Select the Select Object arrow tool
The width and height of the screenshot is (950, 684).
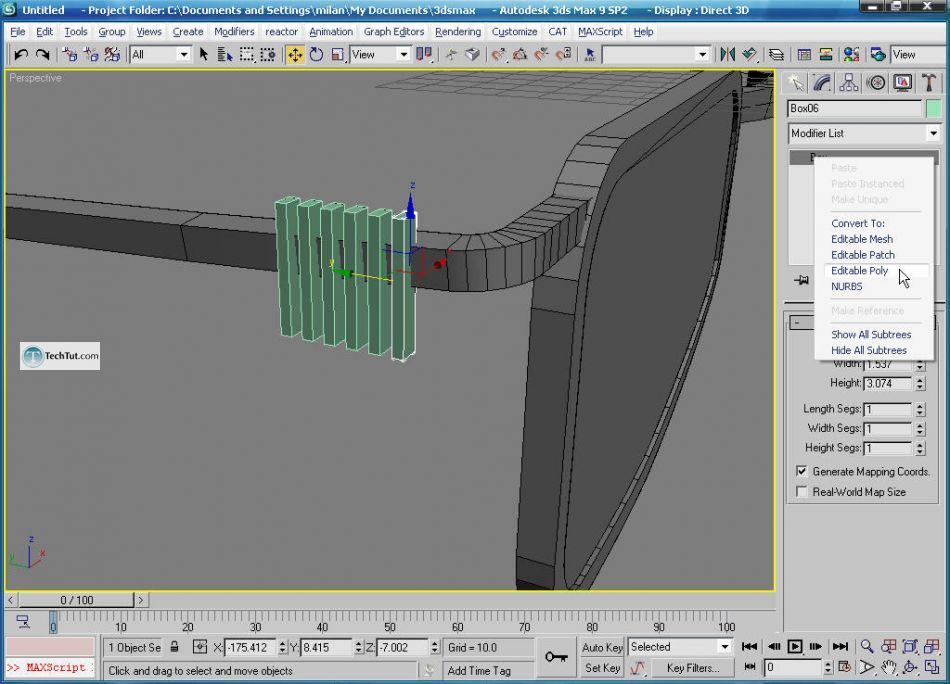[204, 55]
